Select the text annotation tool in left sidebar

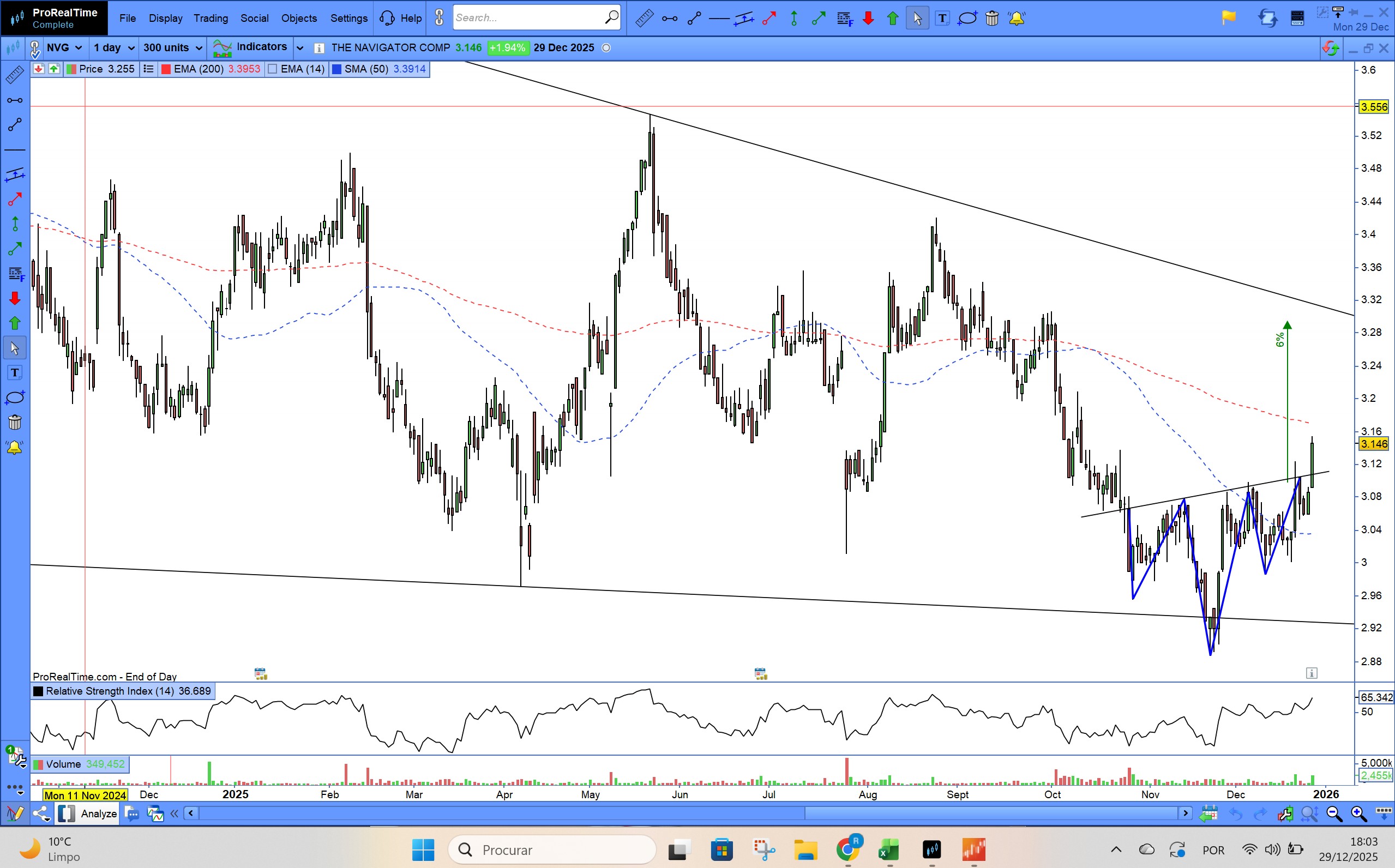click(x=15, y=372)
